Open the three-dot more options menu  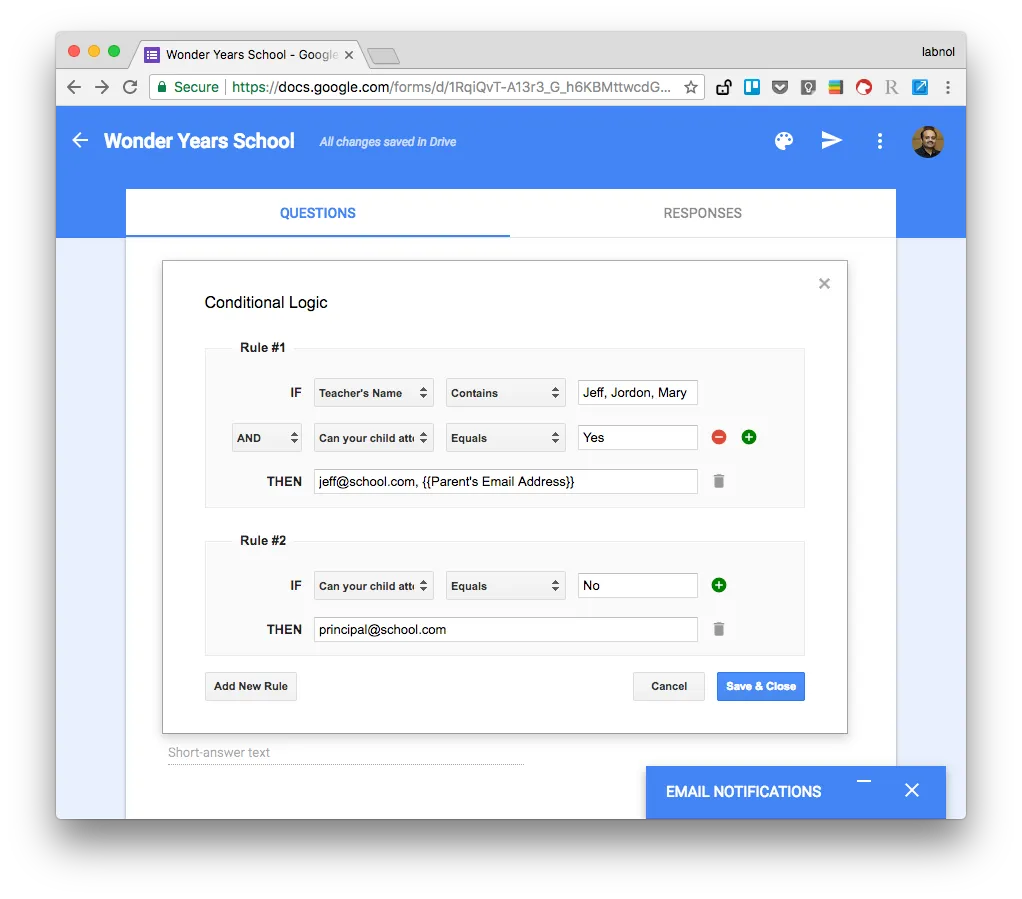coord(879,140)
